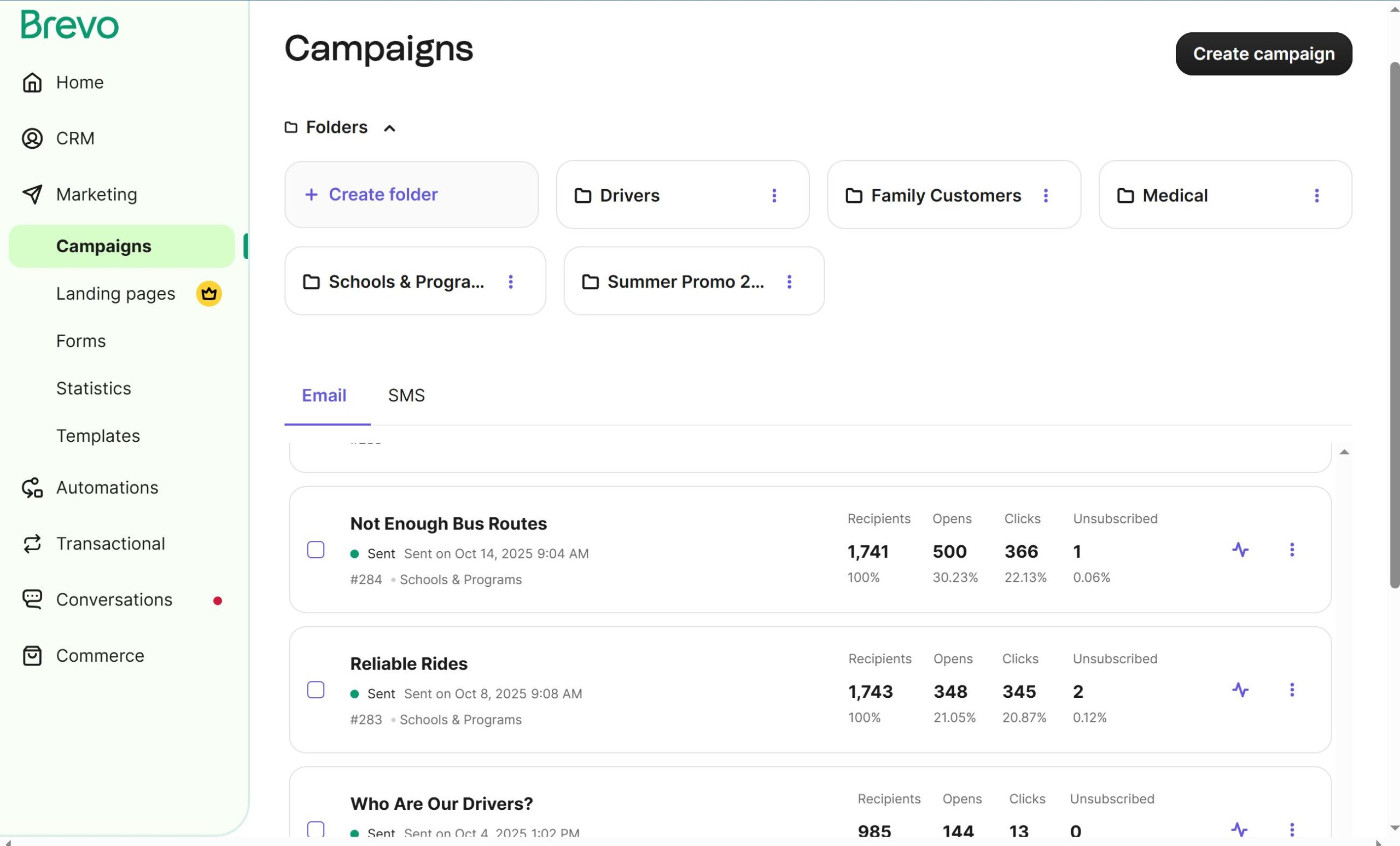This screenshot has width=1400, height=846.
Task: Click the 20.87% clicks rate value
Action: [1024, 717]
